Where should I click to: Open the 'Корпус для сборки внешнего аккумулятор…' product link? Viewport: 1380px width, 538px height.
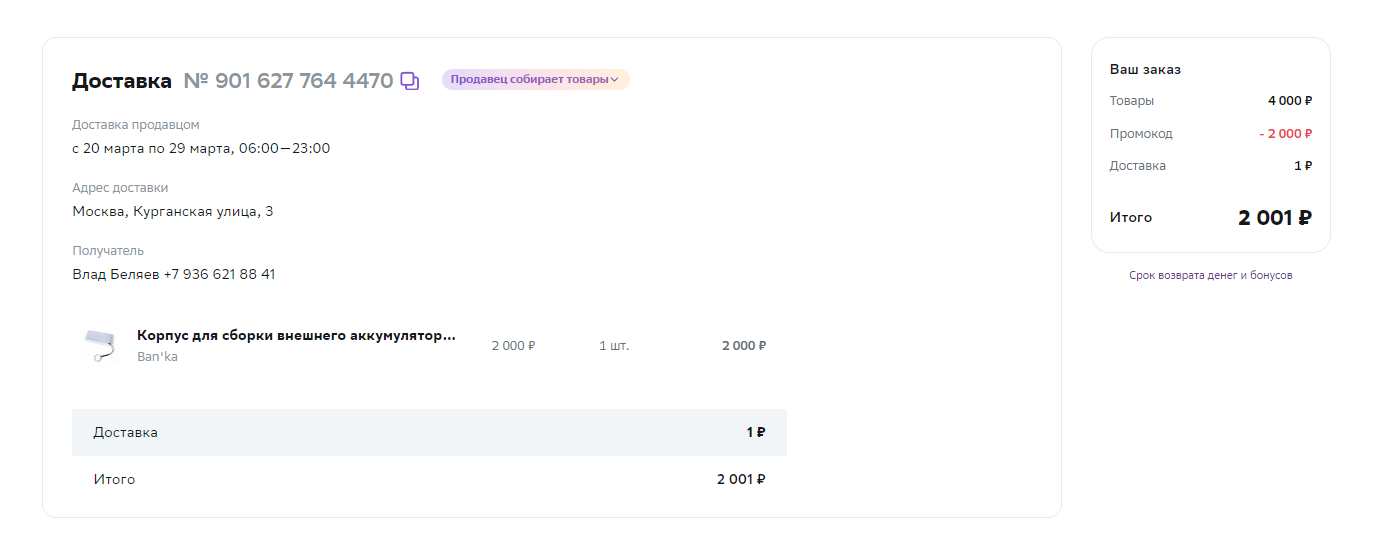(296, 336)
